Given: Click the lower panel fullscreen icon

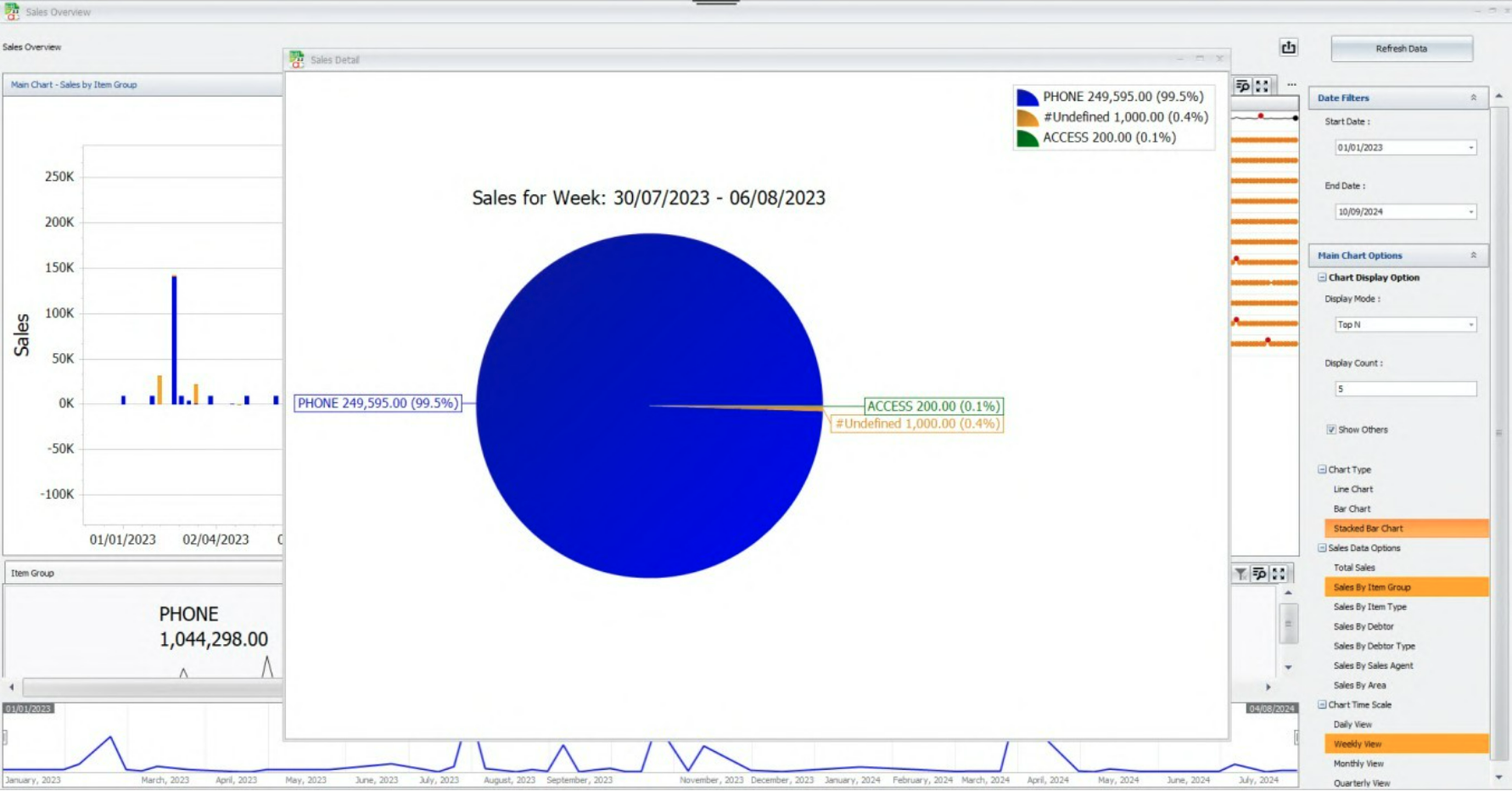Looking at the screenshot, I should (x=1279, y=574).
